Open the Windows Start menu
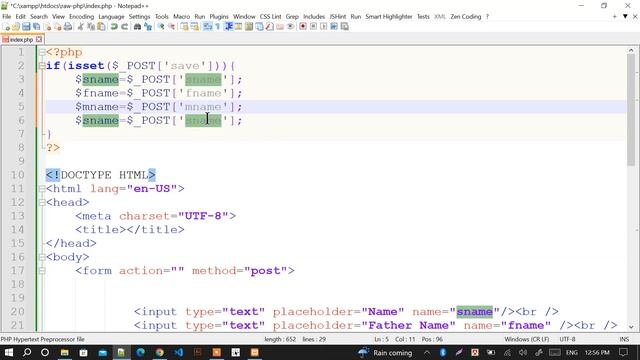The image size is (640, 360). coord(9,352)
